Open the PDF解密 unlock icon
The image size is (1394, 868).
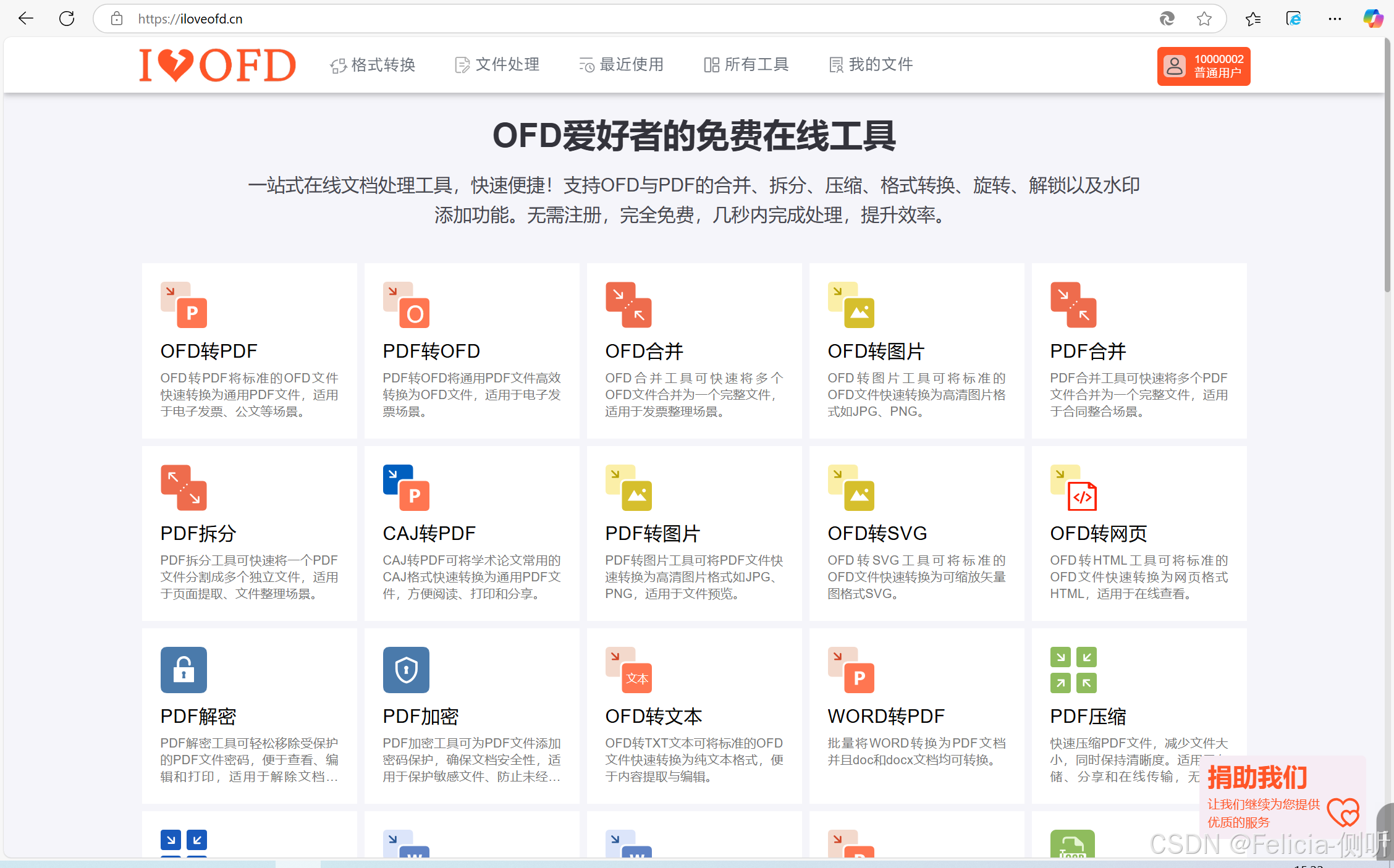click(184, 670)
